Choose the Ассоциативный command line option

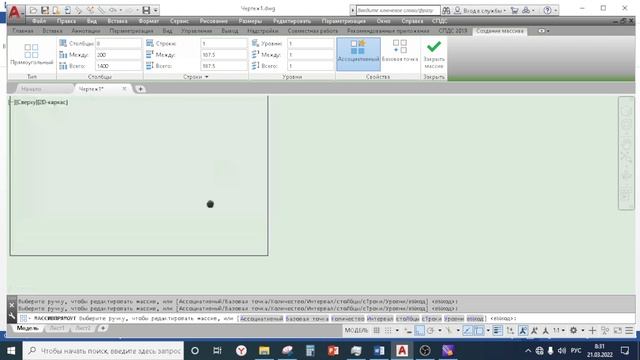(x=261, y=318)
